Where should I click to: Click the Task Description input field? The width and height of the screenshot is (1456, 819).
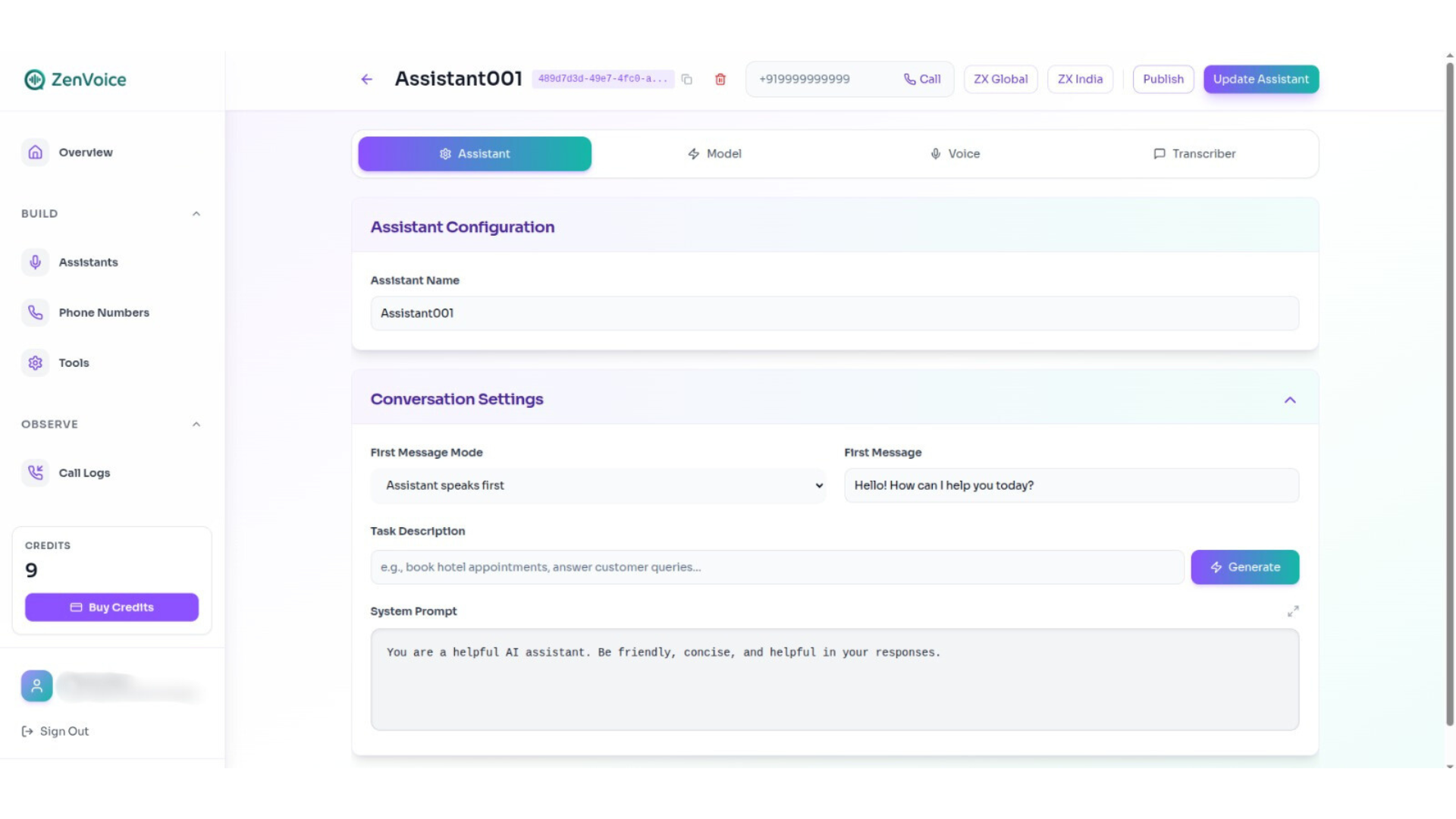[x=777, y=567]
